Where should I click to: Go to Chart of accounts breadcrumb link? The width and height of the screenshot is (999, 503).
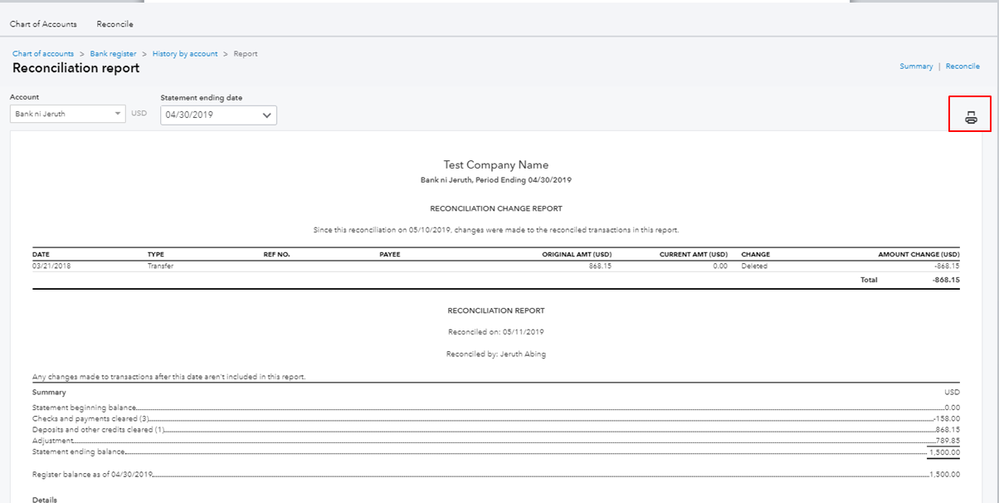click(43, 53)
